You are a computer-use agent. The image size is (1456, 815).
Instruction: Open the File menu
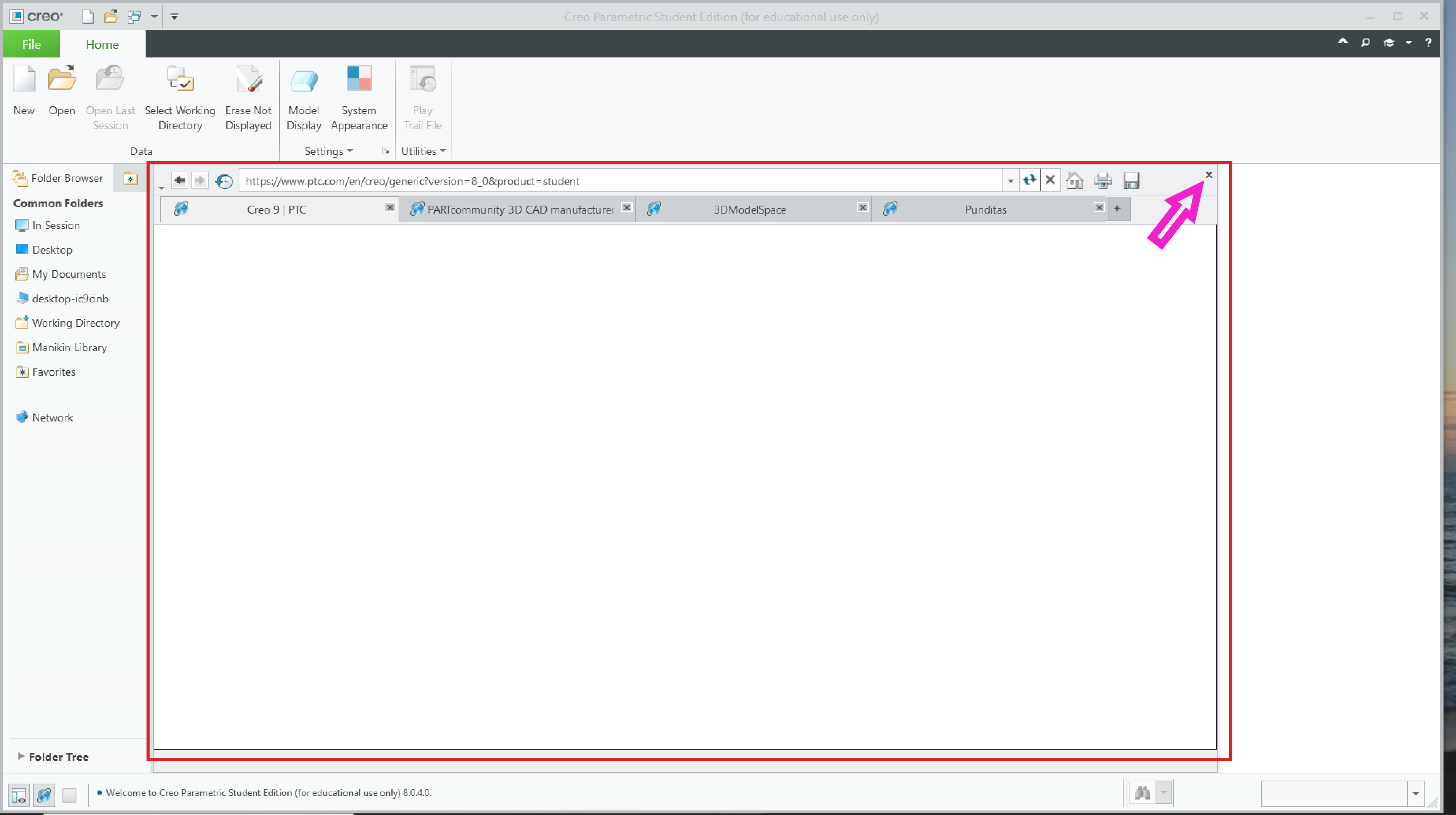(31, 44)
